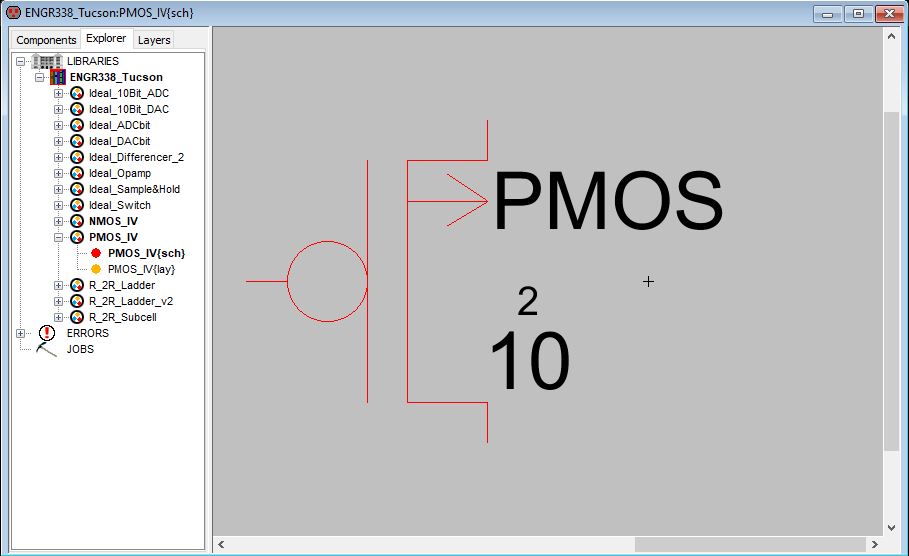
Task: Collapse the PMOS_IV tree node
Action: [58, 237]
